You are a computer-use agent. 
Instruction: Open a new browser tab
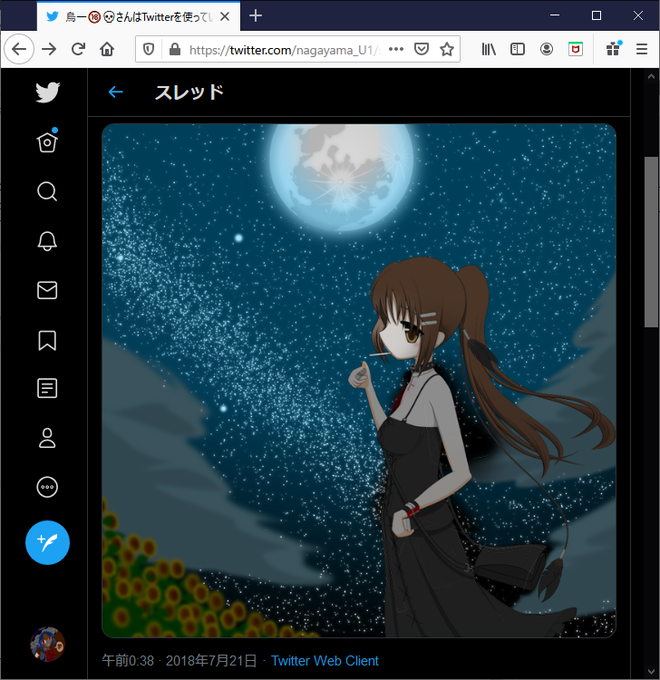(256, 16)
